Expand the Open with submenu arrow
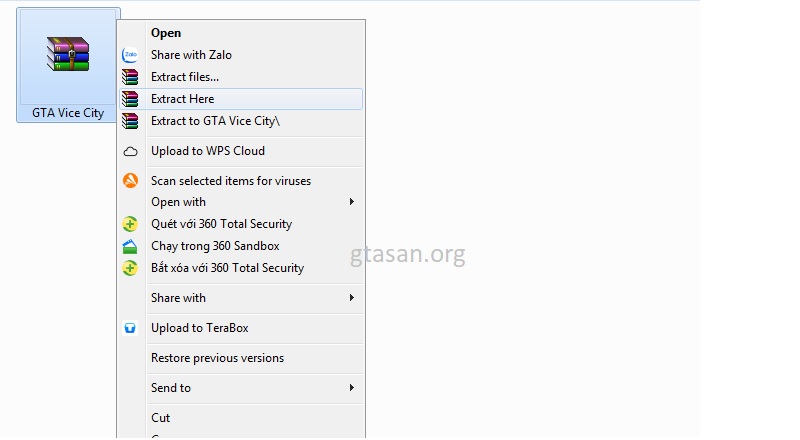 coord(351,202)
